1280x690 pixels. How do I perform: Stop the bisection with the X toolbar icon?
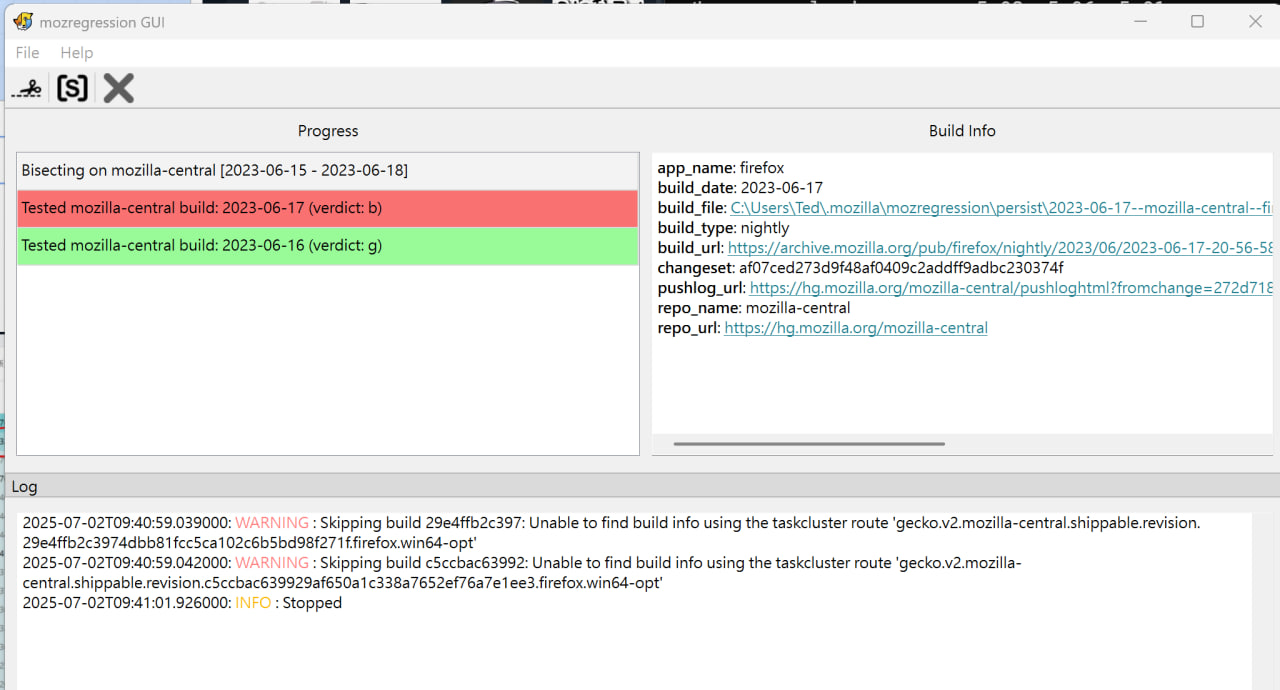tap(118, 89)
